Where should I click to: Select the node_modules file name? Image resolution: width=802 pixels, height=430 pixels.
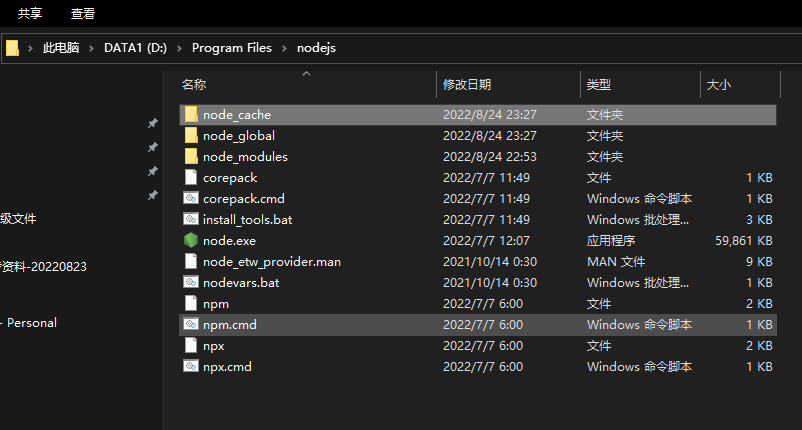246,157
